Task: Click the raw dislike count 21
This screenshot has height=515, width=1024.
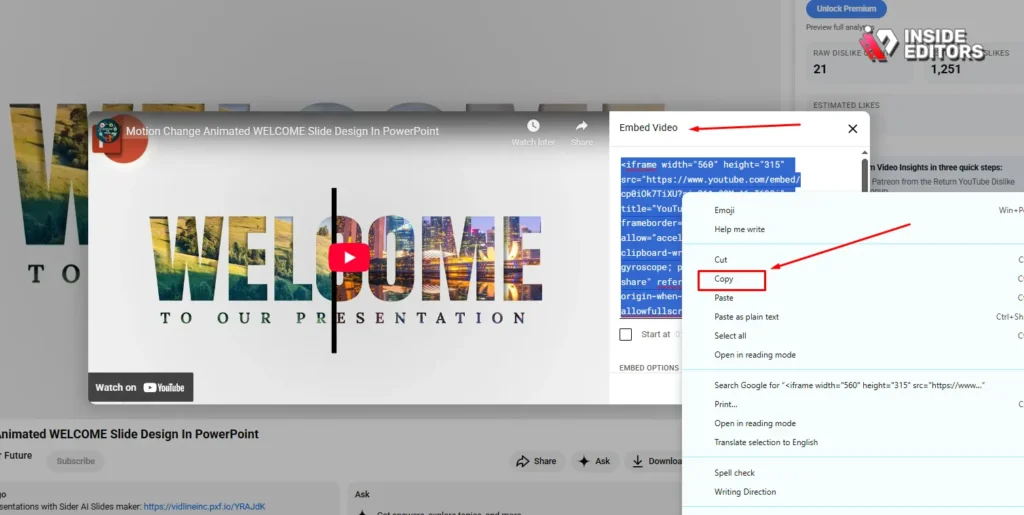Action: click(820, 69)
